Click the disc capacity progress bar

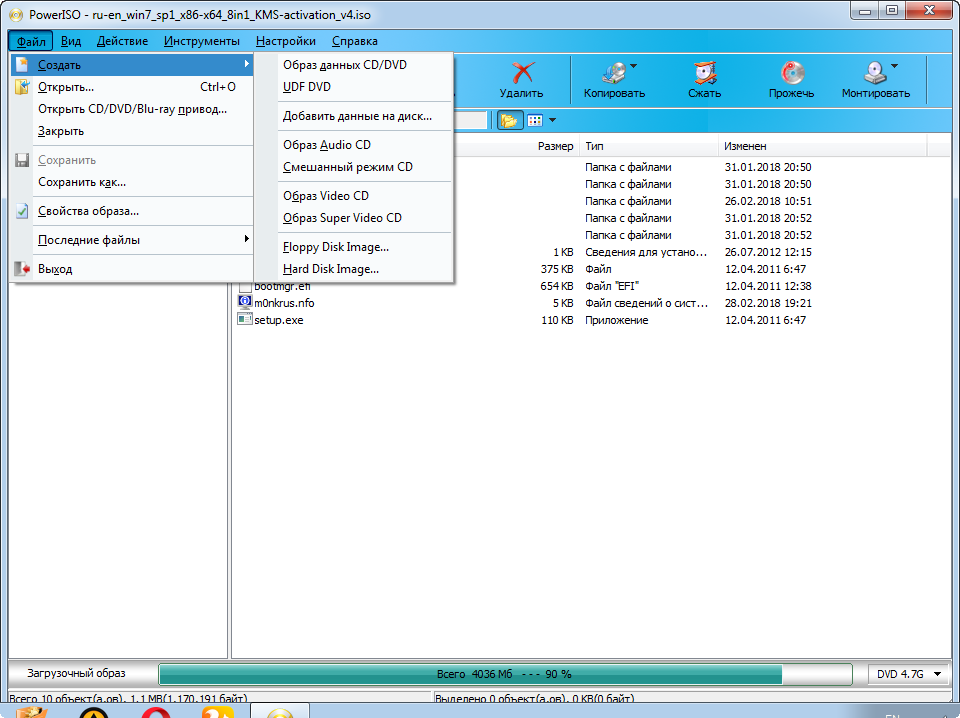point(505,674)
